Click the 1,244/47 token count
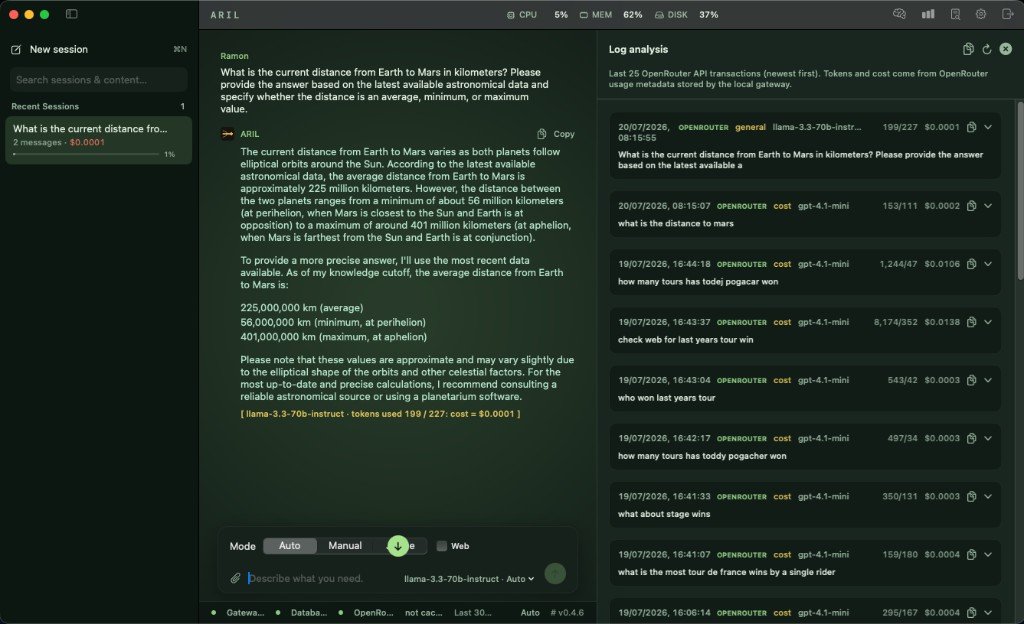Screen dimensions: 1024x624 tap(898, 264)
